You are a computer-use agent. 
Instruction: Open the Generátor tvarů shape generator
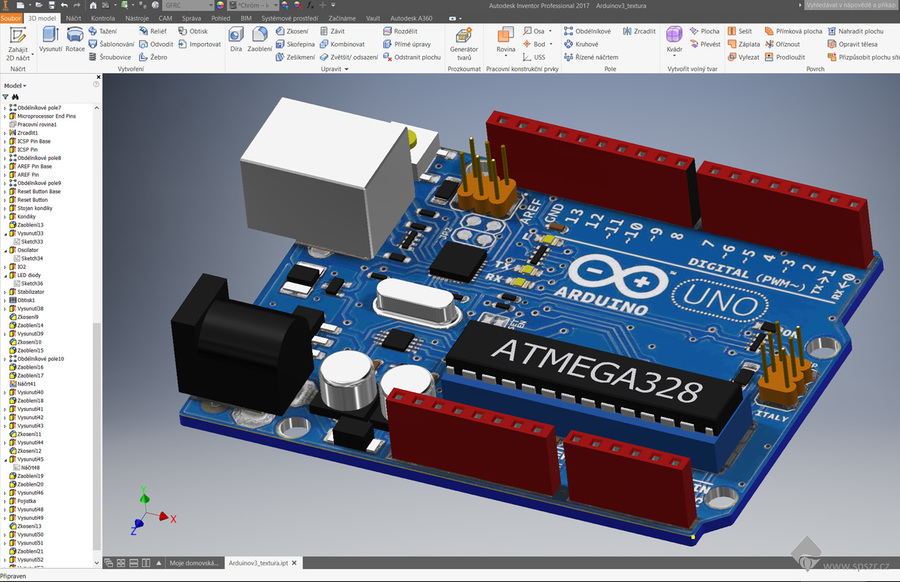point(464,44)
